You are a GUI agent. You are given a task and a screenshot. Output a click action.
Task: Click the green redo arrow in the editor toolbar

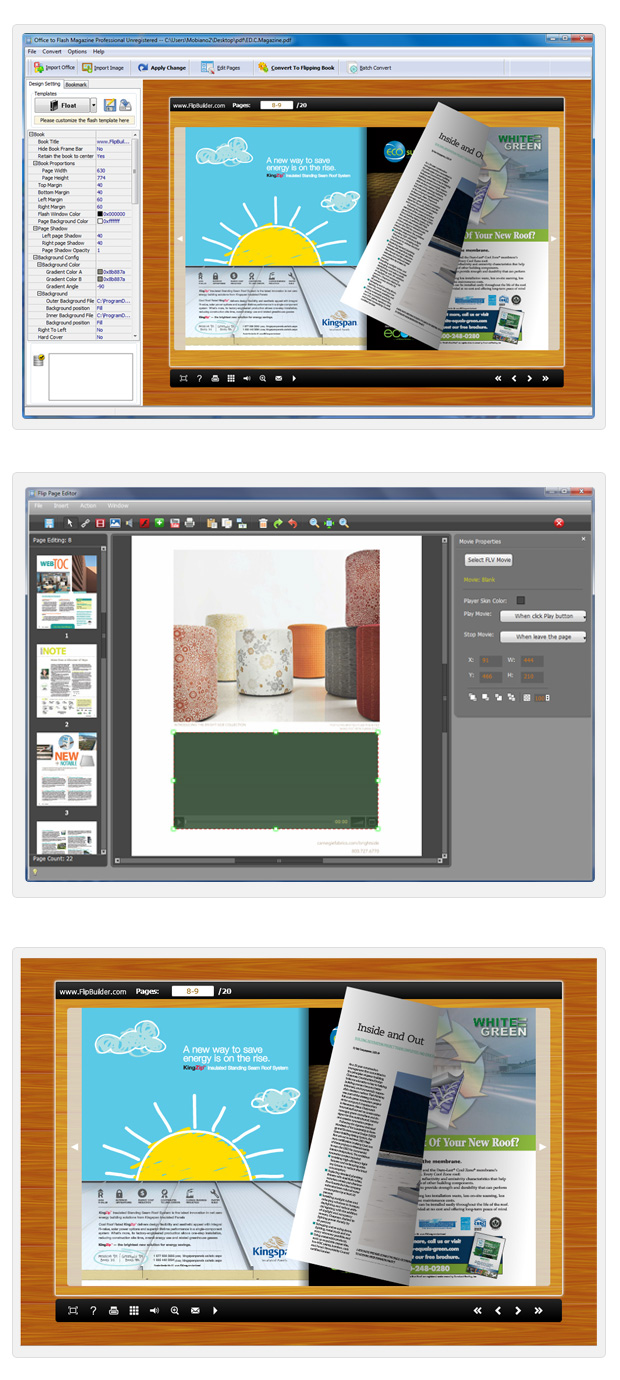tap(278, 523)
